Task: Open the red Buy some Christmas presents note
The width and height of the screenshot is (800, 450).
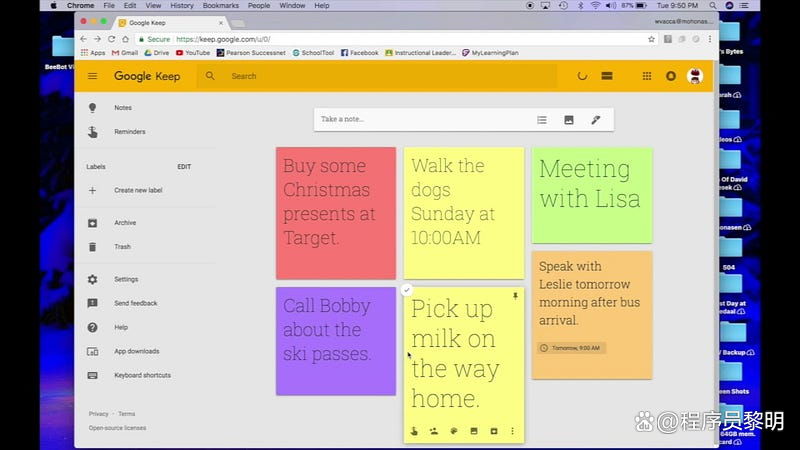Action: point(336,213)
